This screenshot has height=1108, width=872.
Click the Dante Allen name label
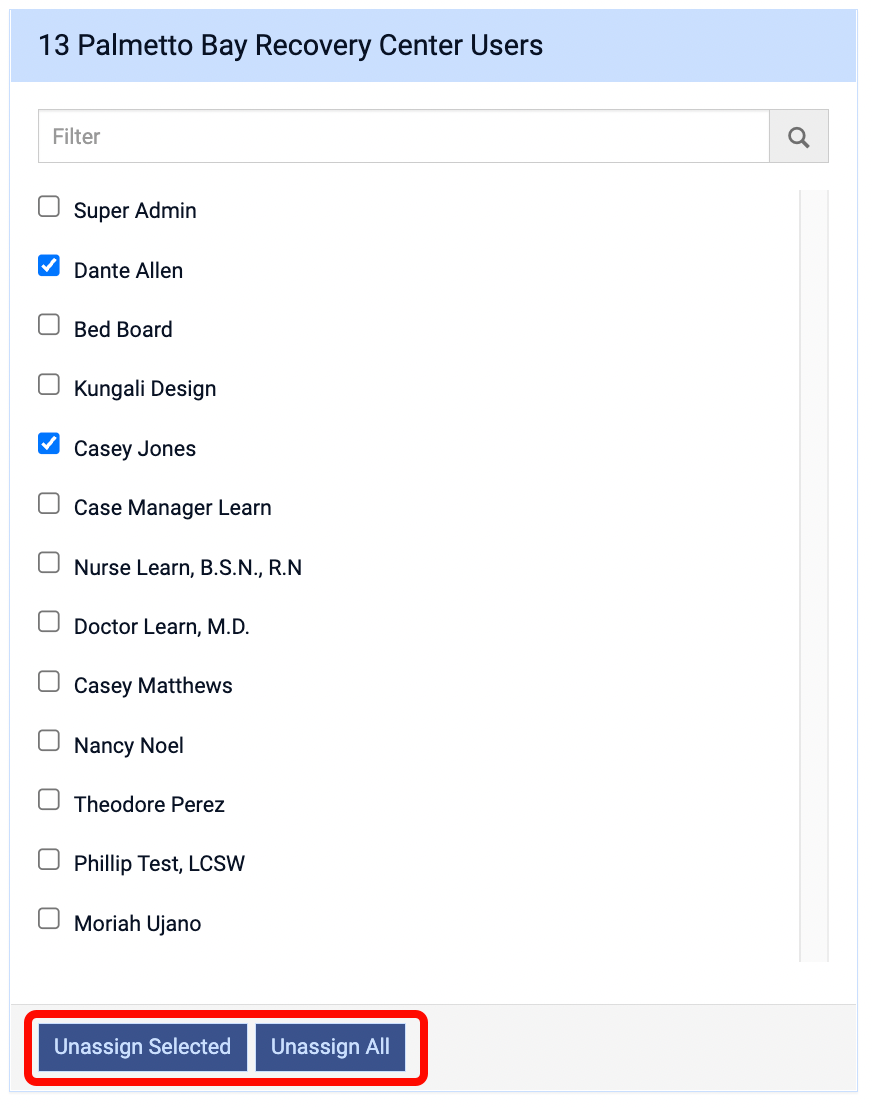[128, 271]
